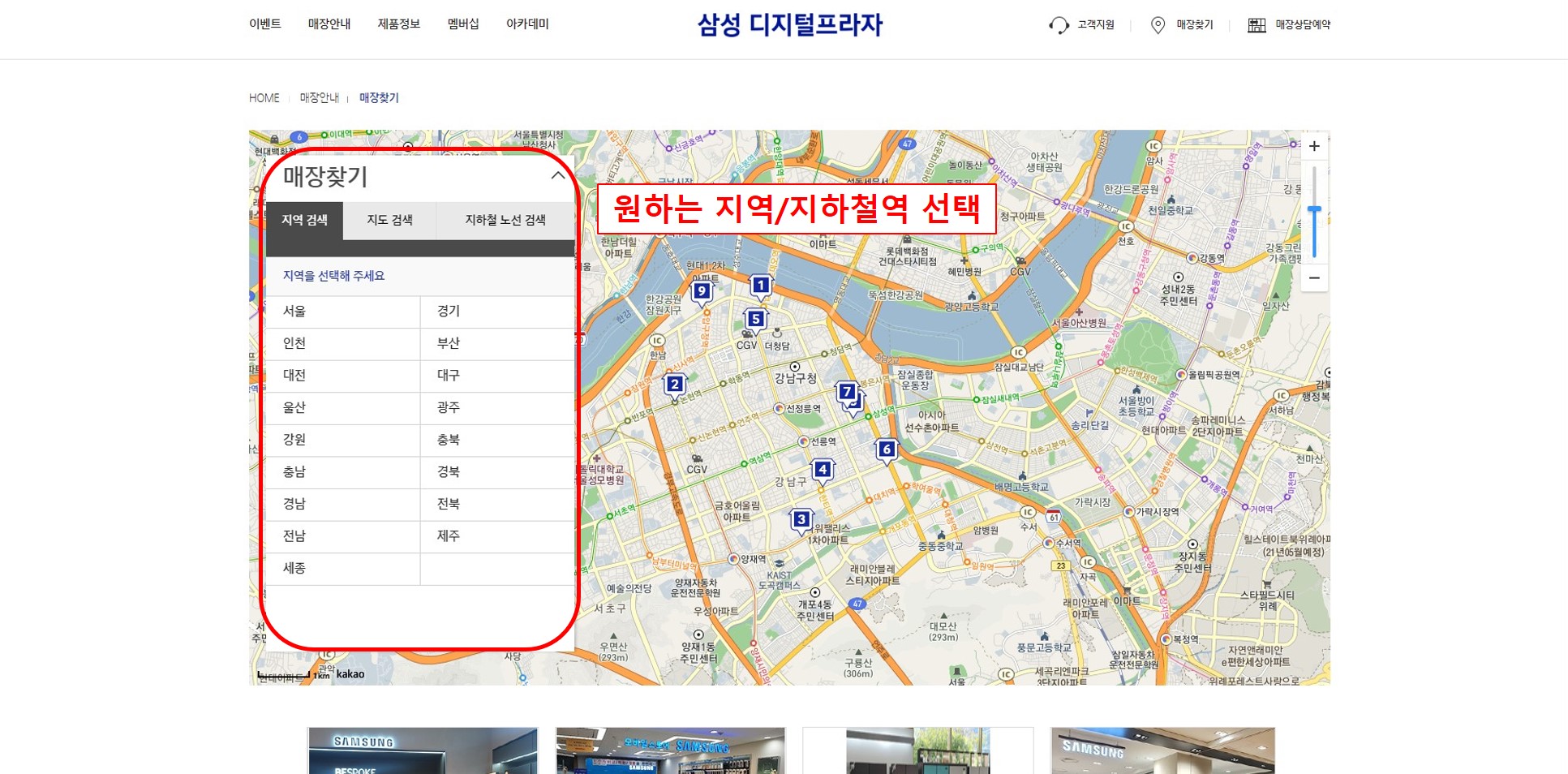This screenshot has height=774, width=1568.
Task: Click map marker number 6
Action: pyautogui.click(x=887, y=450)
